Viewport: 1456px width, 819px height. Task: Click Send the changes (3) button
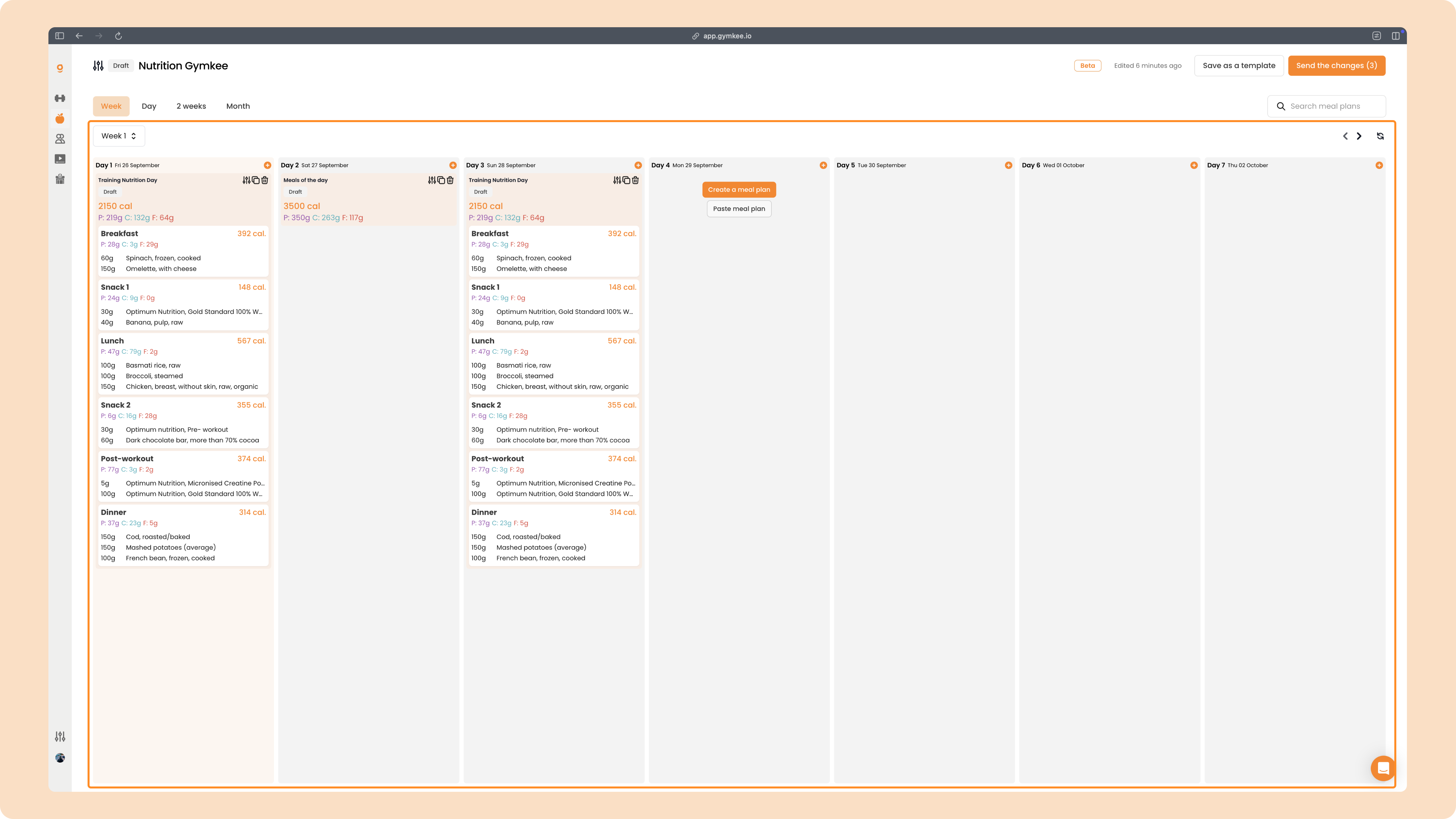point(1337,66)
